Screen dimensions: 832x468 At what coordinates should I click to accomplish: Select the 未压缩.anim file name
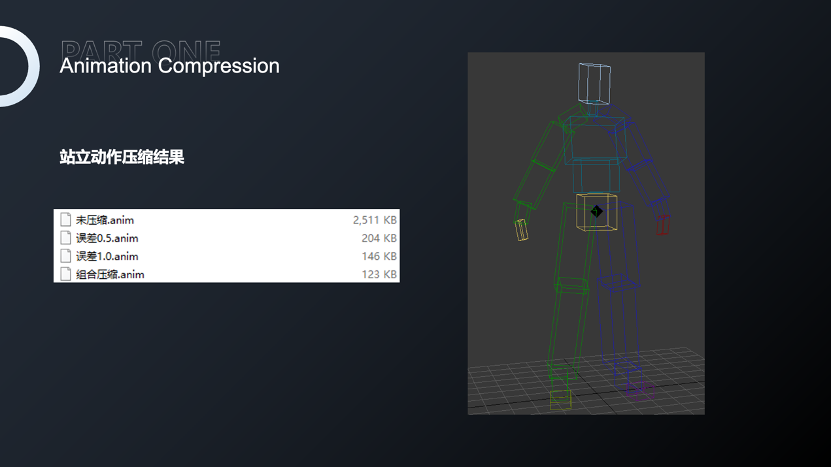(x=105, y=220)
